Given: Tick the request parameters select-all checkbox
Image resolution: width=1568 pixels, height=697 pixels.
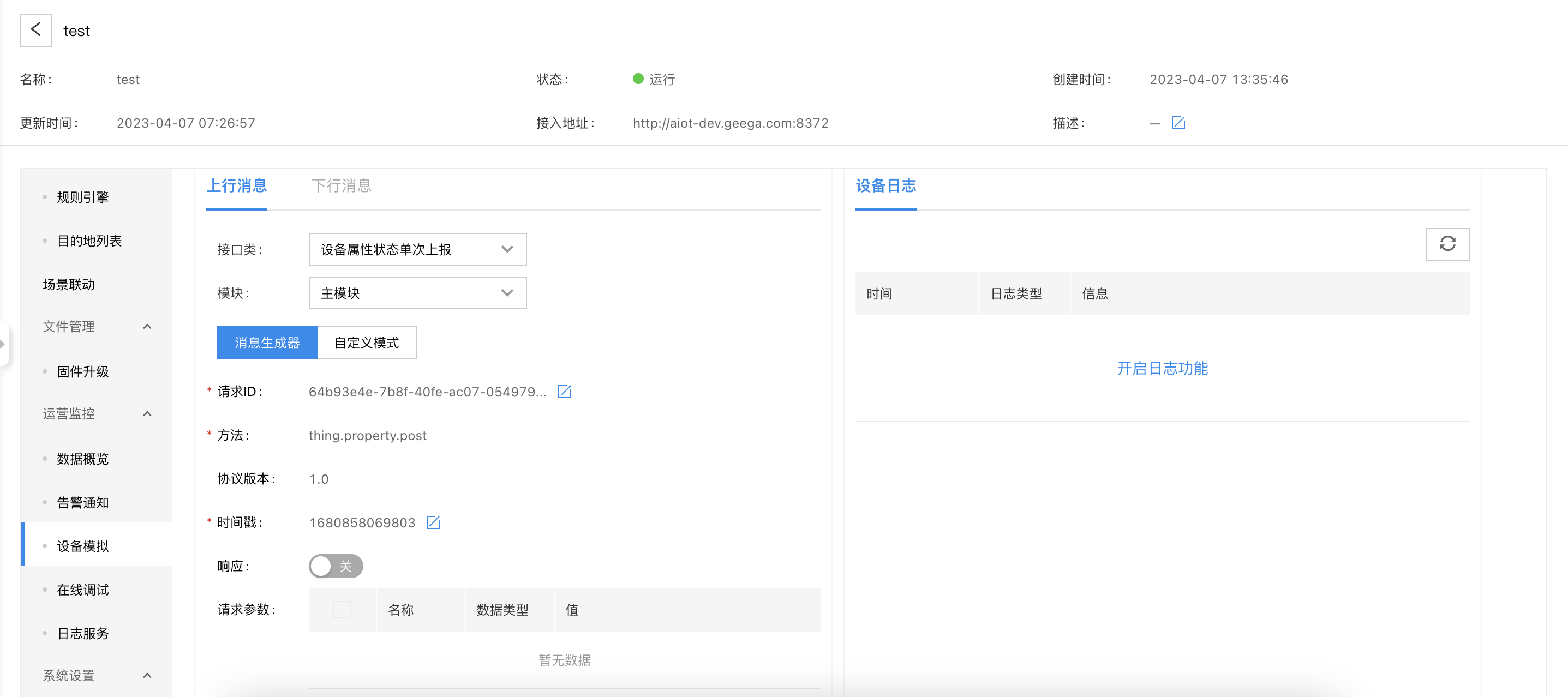Looking at the screenshot, I should (342, 609).
